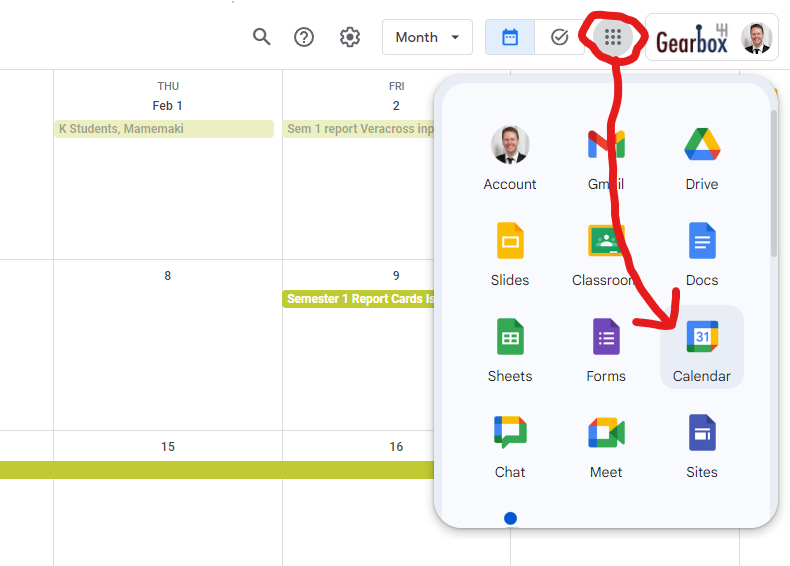Click the Google apps grid button
The width and height of the screenshot is (790, 566).
pyautogui.click(x=613, y=37)
